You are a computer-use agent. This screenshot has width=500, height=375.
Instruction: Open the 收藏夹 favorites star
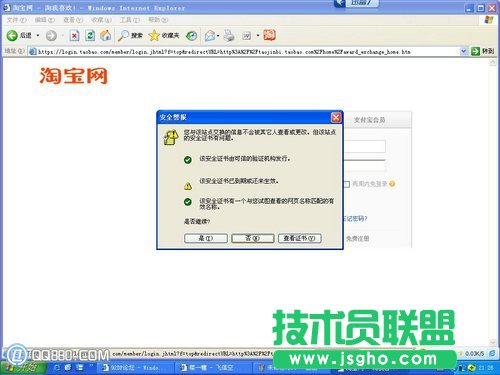pyautogui.click(x=164, y=35)
